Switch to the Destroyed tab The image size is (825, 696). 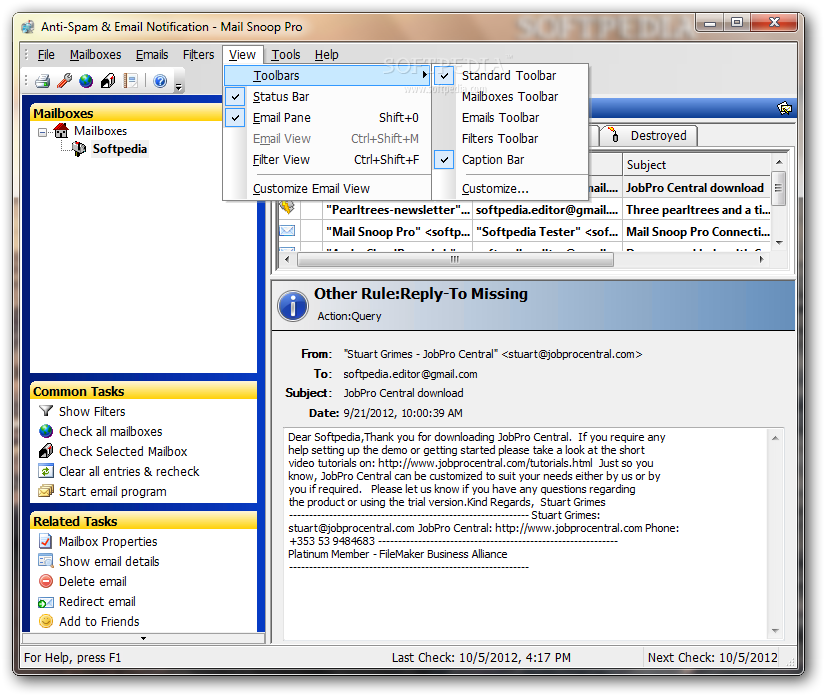648,136
